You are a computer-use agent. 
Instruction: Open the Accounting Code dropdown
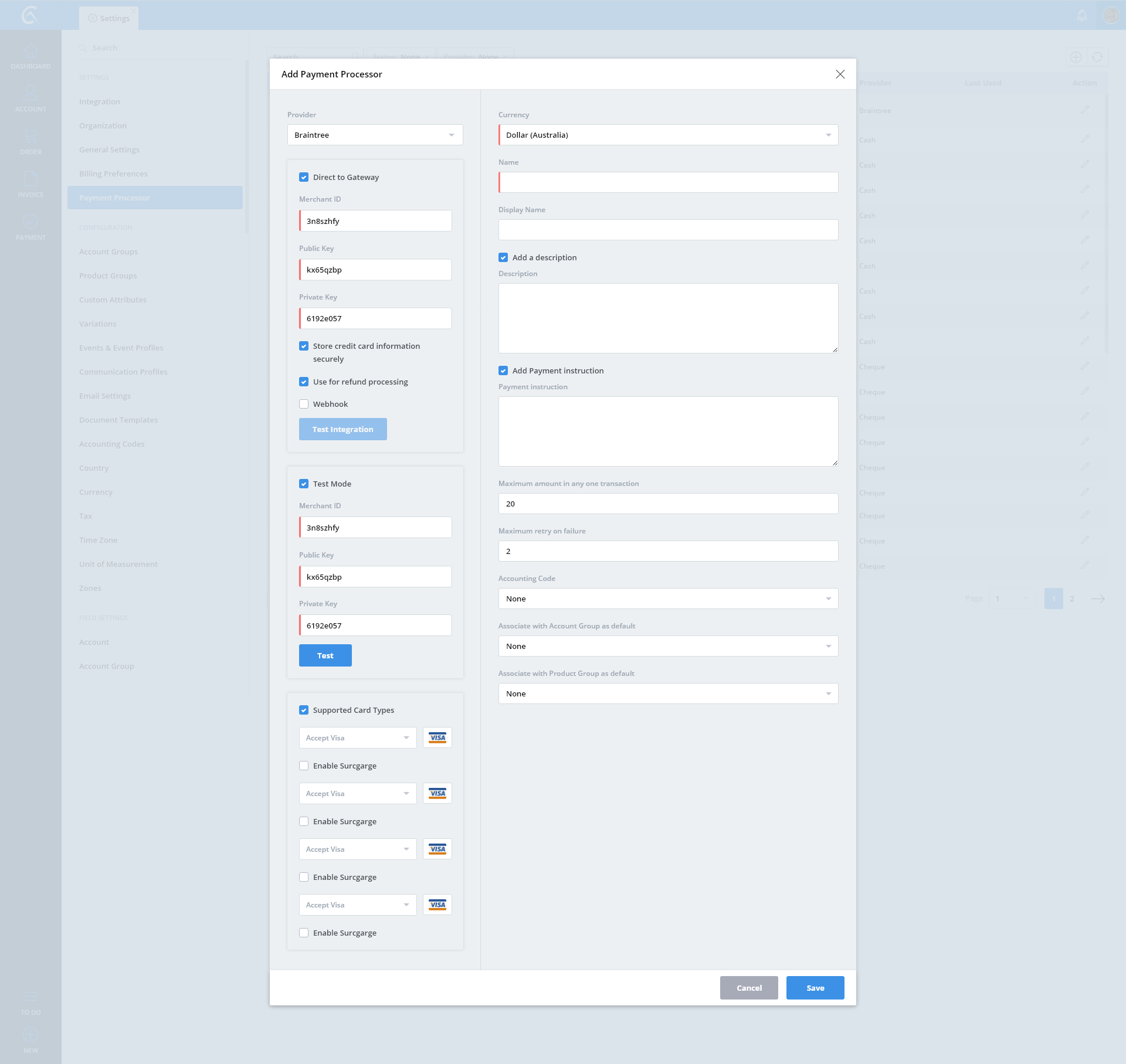668,599
